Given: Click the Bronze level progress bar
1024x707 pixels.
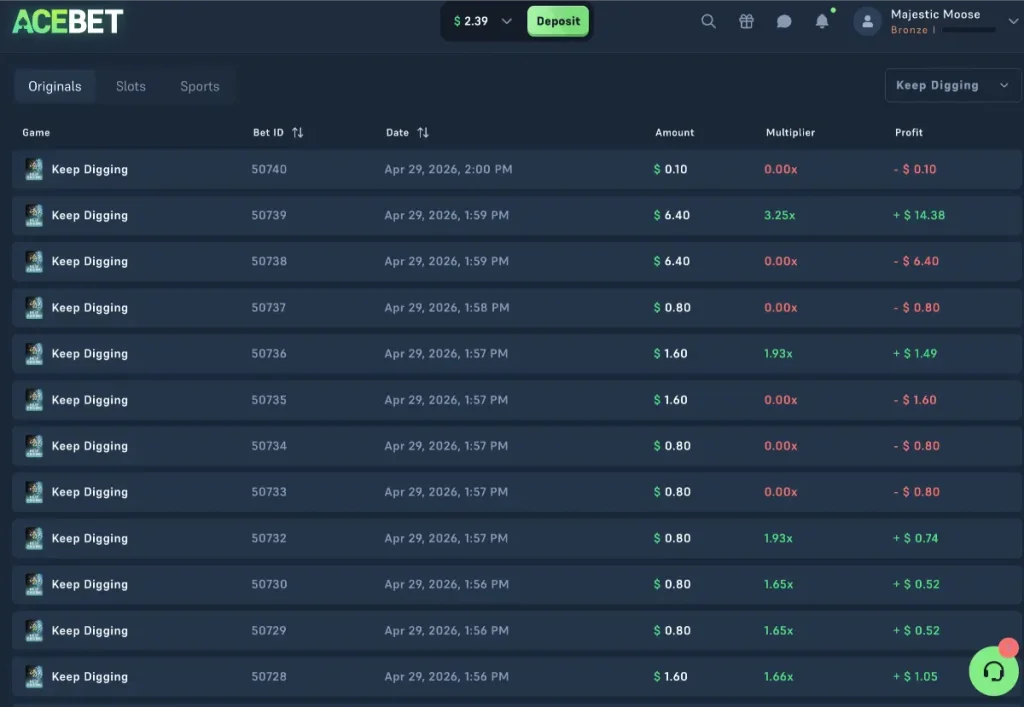Looking at the screenshot, I should pos(968,30).
